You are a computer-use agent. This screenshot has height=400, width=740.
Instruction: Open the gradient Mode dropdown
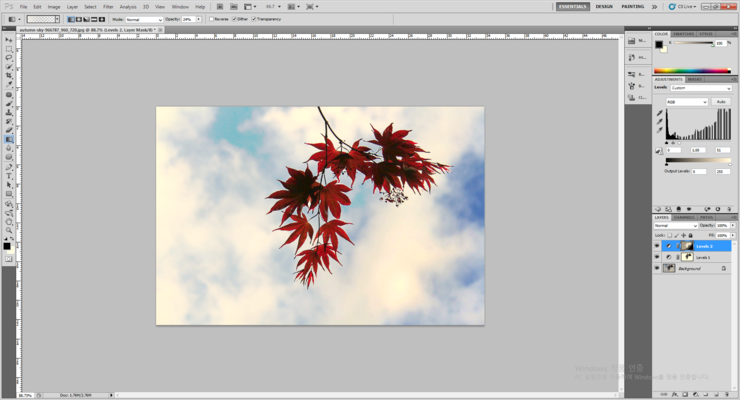point(144,19)
